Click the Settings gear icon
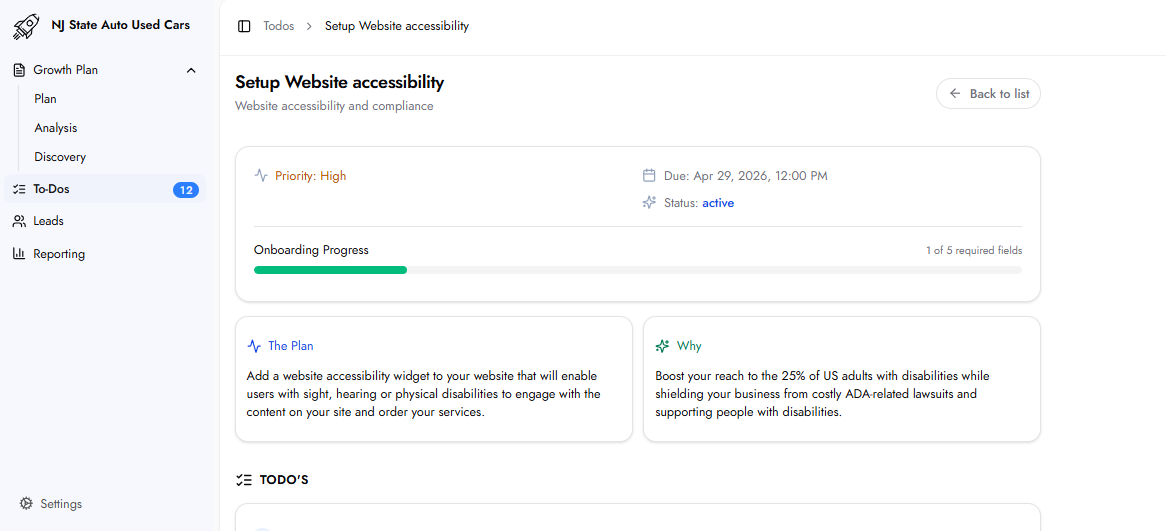The width and height of the screenshot is (1166, 531). tap(26, 504)
